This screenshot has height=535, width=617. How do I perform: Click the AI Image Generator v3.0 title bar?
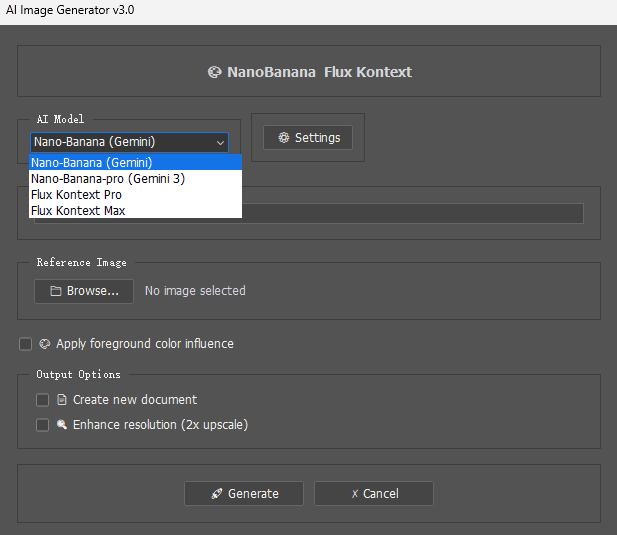click(70, 10)
